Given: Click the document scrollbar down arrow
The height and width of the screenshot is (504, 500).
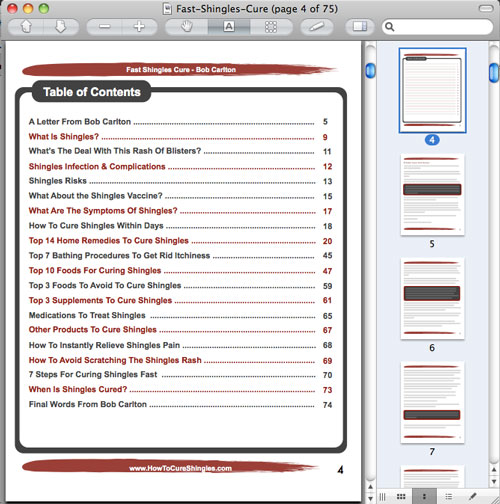Looking at the screenshot, I should [370, 498].
